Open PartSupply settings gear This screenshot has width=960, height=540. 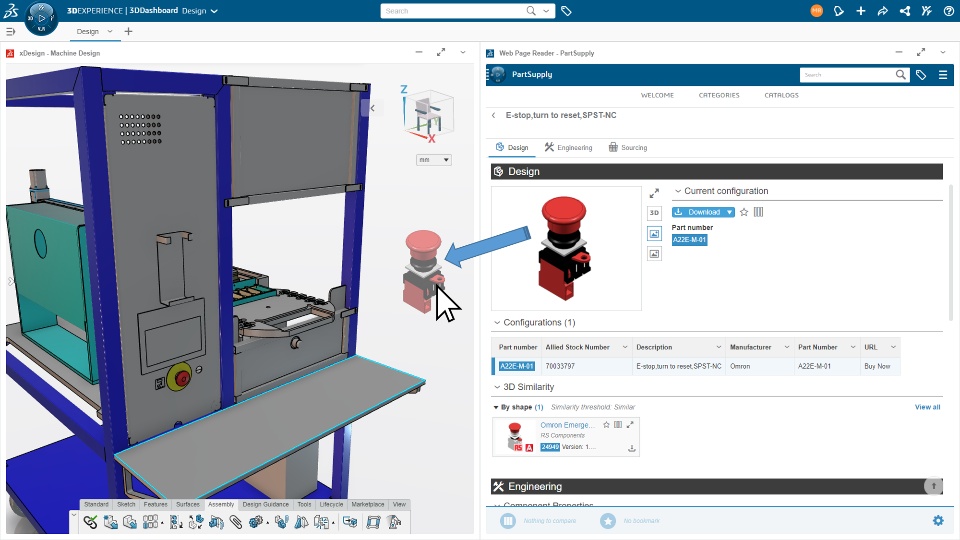(938, 520)
